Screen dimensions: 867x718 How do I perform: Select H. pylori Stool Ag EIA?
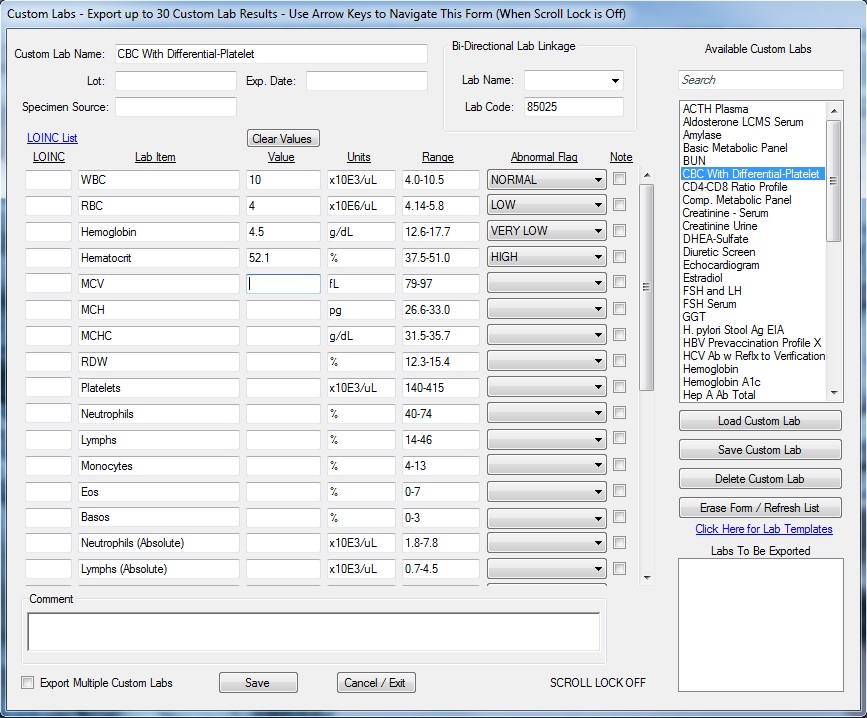[x=733, y=329]
